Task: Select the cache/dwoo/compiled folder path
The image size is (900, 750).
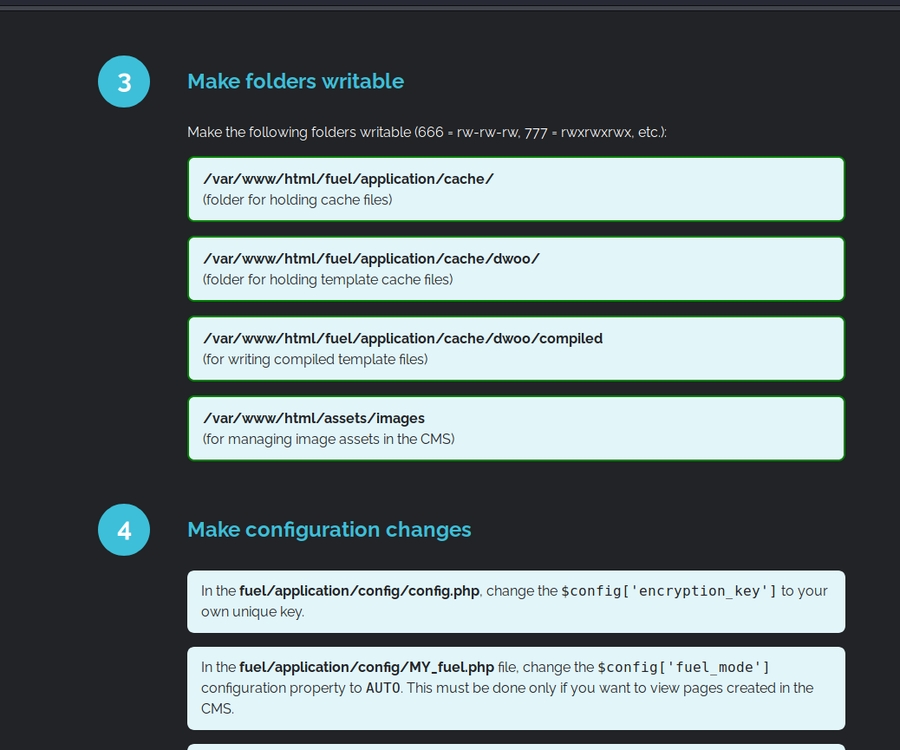Action: tap(402, 338)
